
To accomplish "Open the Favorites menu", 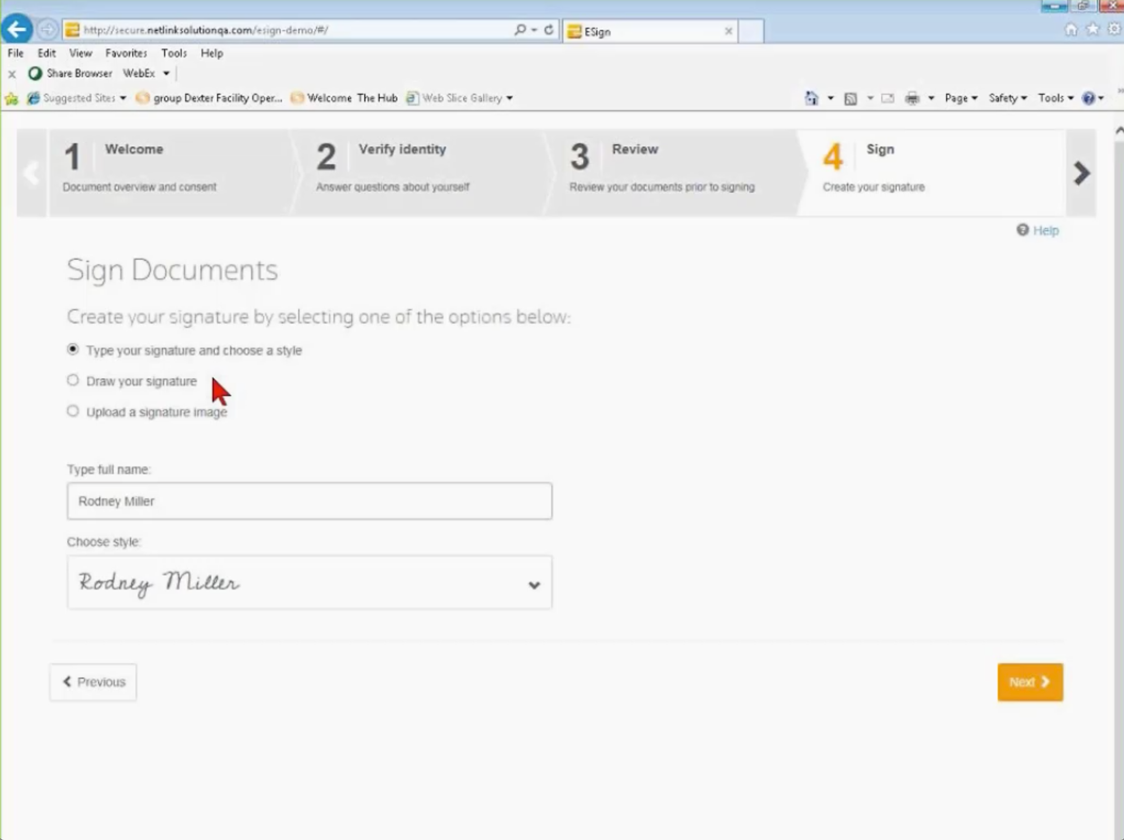I will (126, 53).
